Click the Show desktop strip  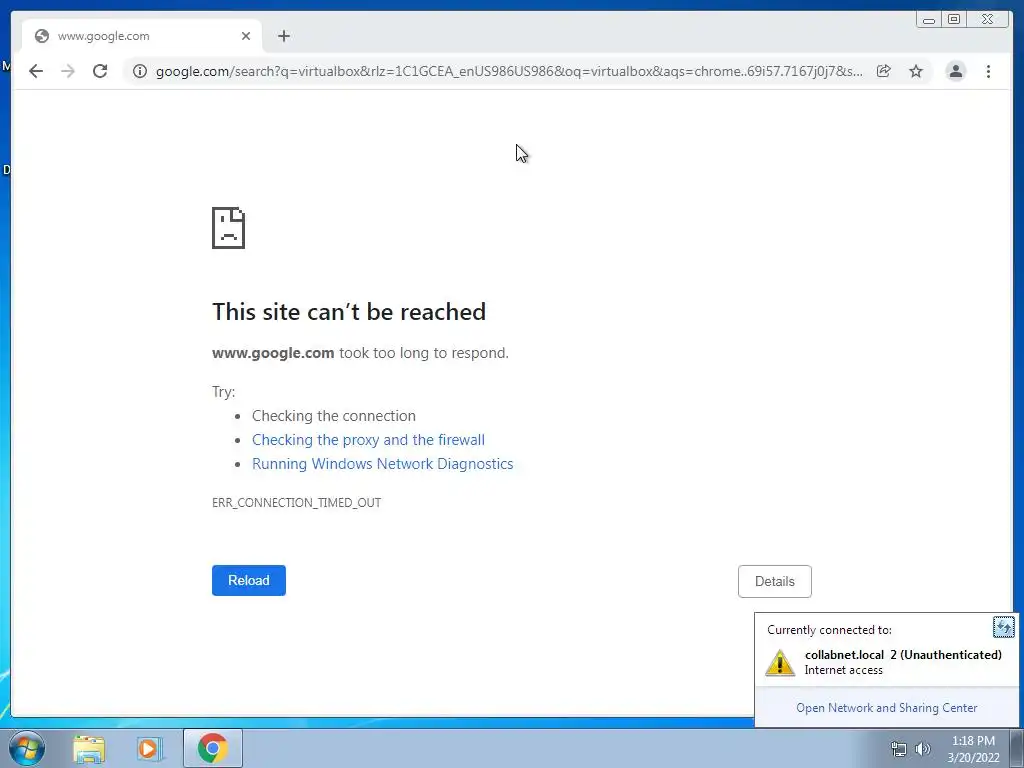(x=1016, y=748)
